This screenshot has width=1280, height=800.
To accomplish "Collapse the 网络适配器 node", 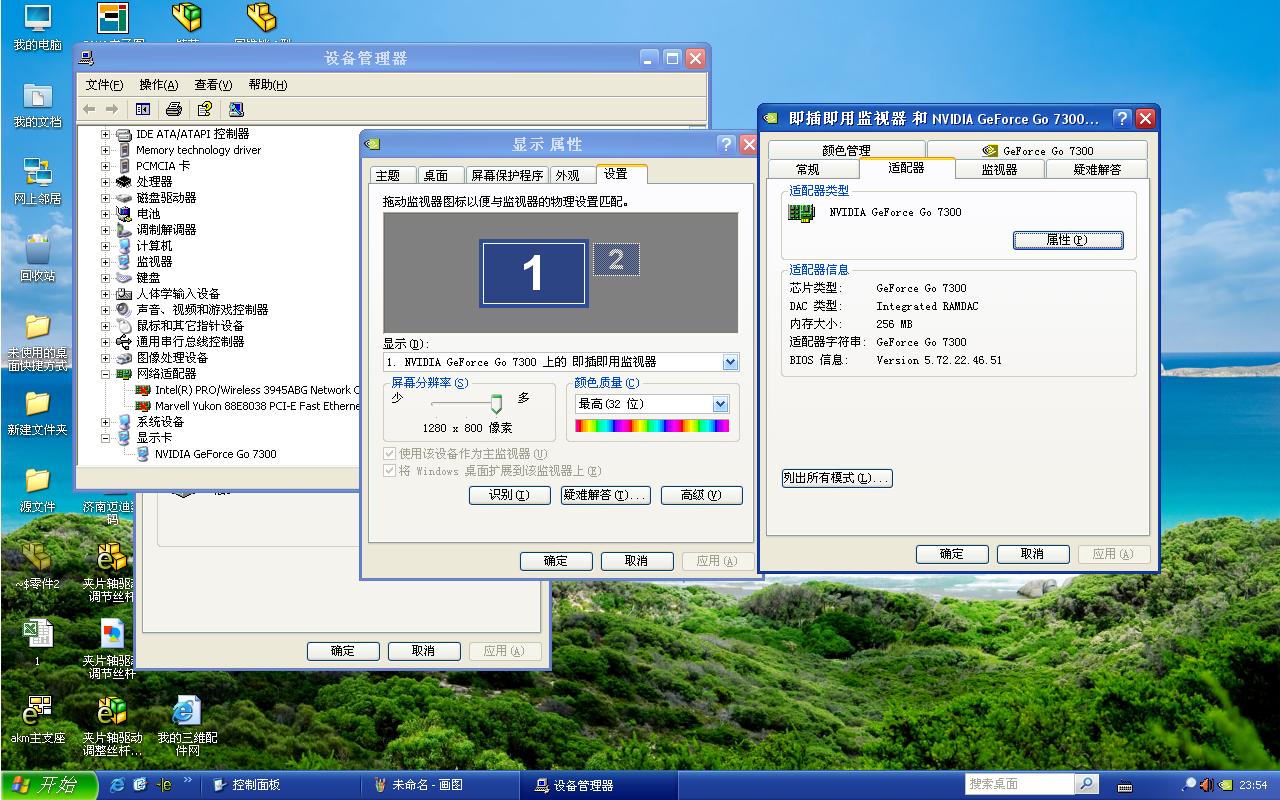I will tap(105, 374).
